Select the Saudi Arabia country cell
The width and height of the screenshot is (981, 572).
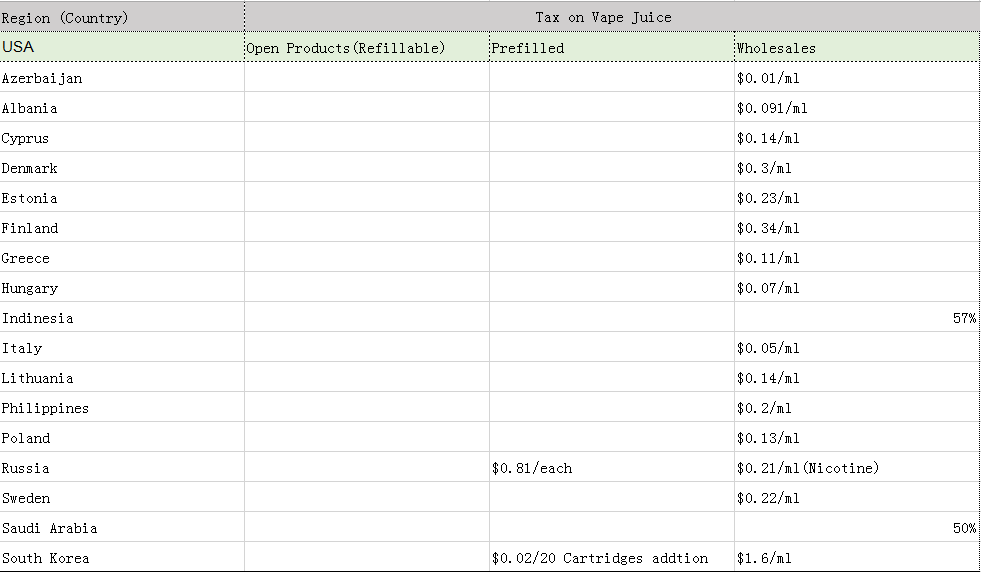pyautogui.click(x=122, y=528)
